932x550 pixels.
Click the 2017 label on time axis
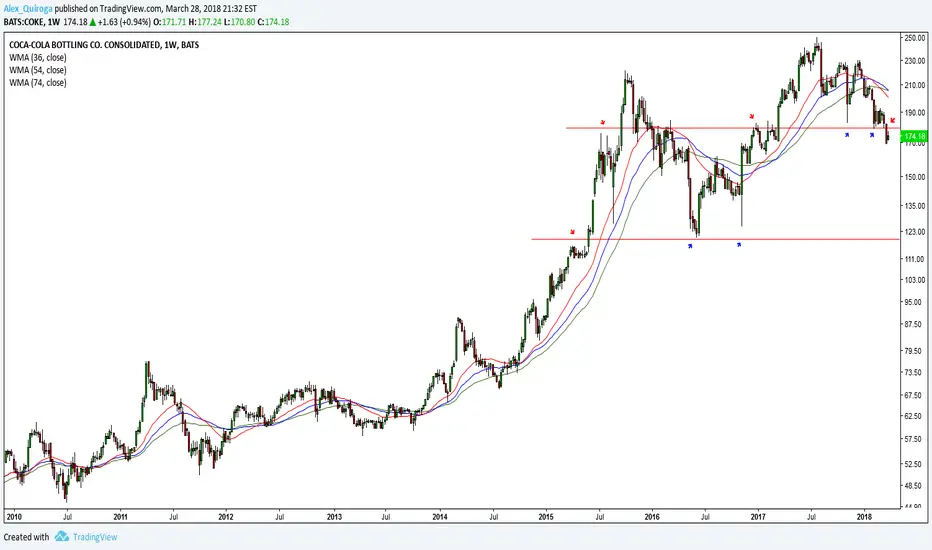click(758, 517)
